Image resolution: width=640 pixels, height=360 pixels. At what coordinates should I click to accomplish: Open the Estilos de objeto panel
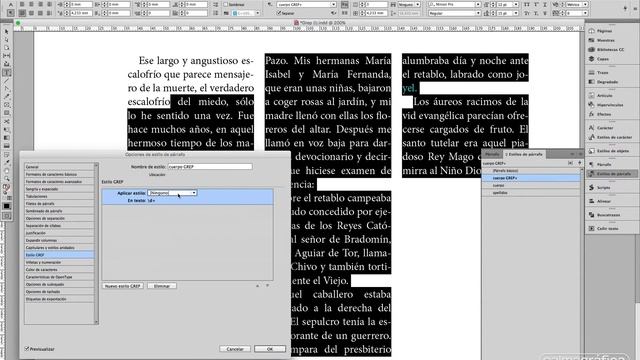click(613, 151)
